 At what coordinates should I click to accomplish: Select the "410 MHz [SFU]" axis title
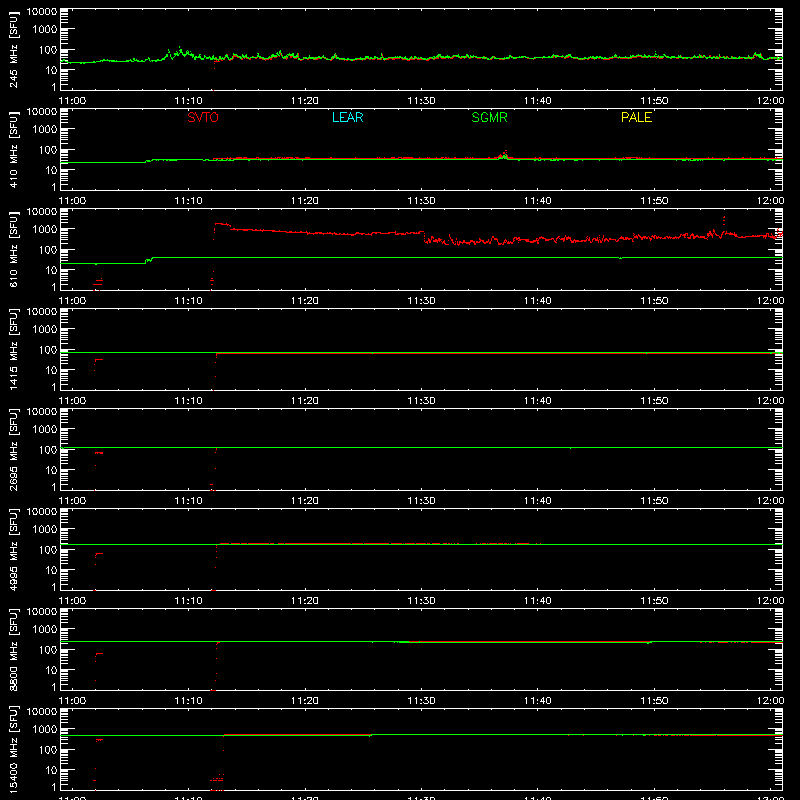click(x=13, y=149)
